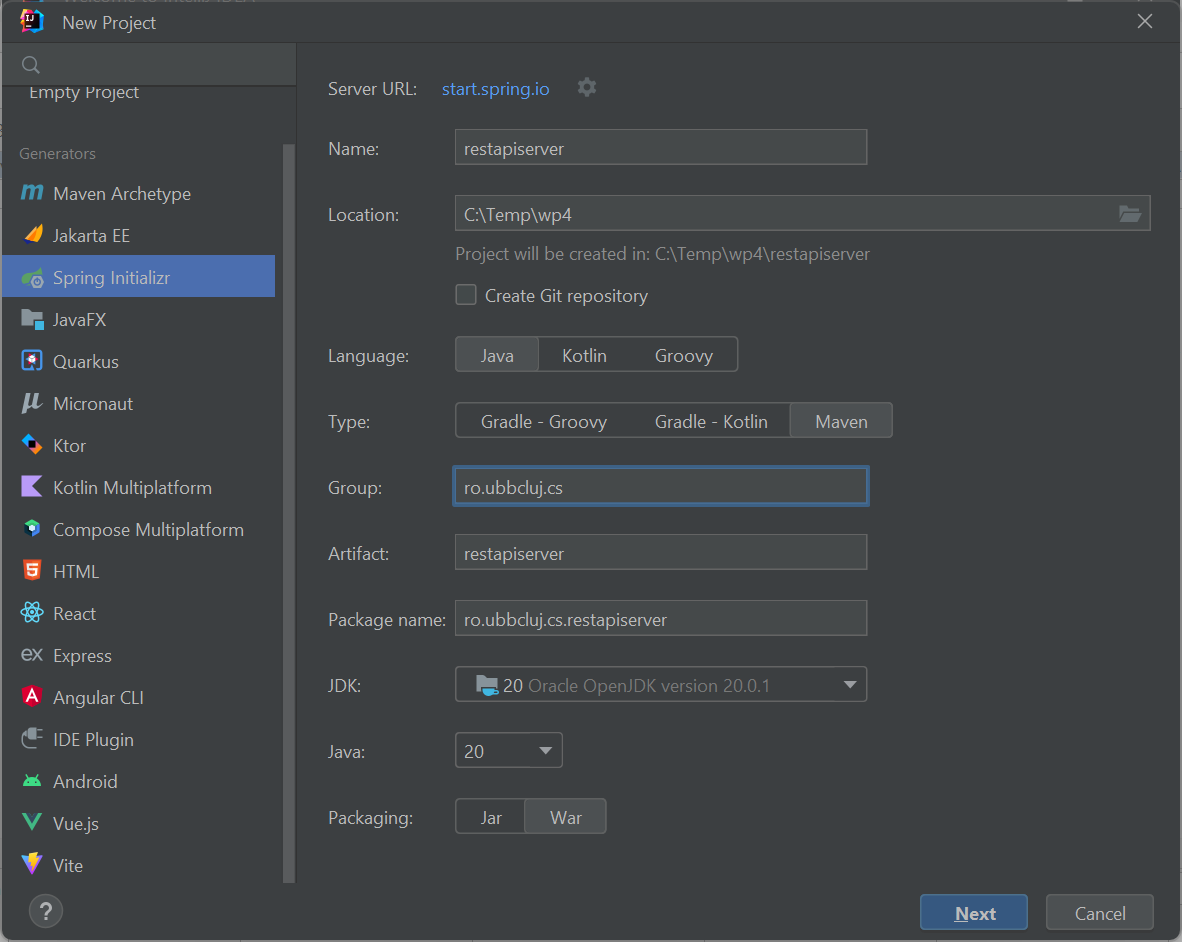Open the JDK dropdown
Screen dimensions: 1182x942
661,685
